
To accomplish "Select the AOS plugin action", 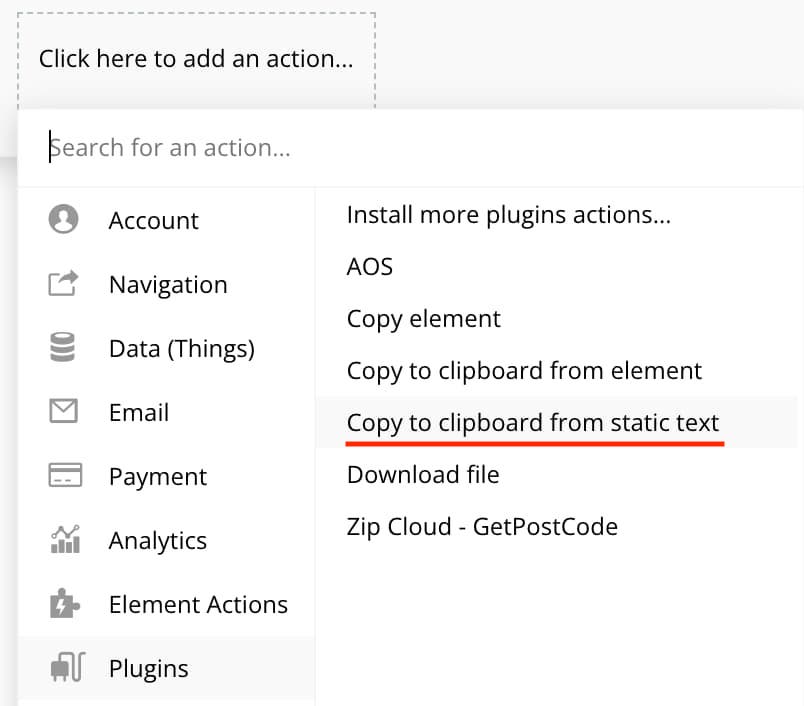I will pyautogui.click(x=370, y=267).
